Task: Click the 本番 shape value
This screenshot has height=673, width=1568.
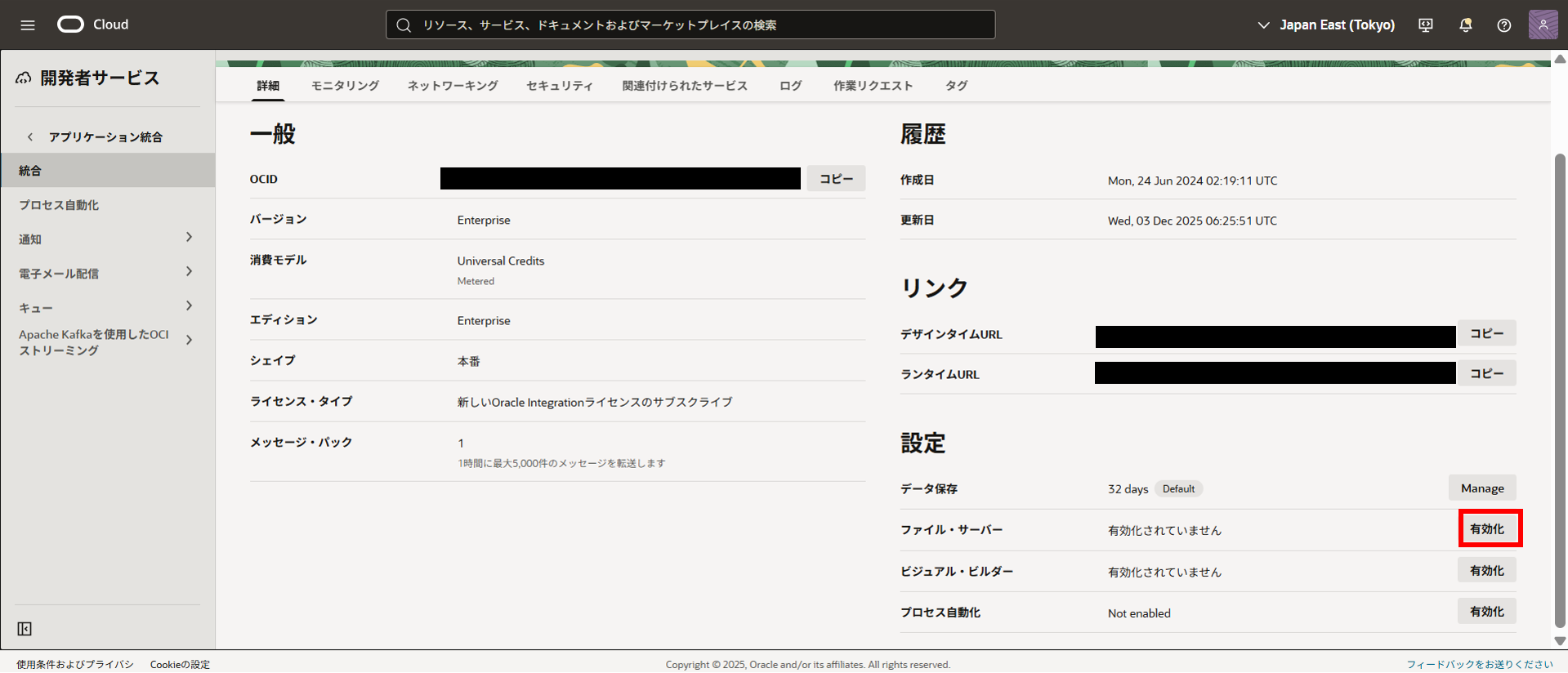Action: (469, 362)
